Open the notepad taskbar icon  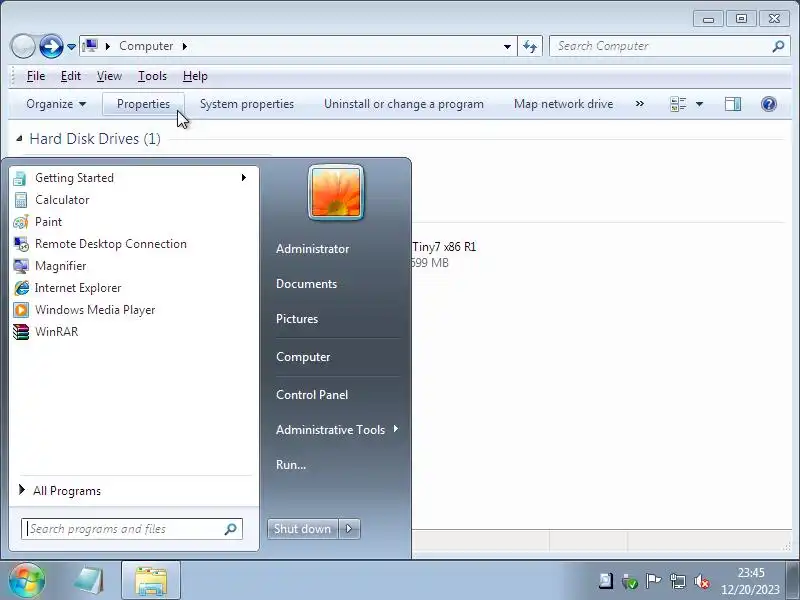[x=89, y=581]
